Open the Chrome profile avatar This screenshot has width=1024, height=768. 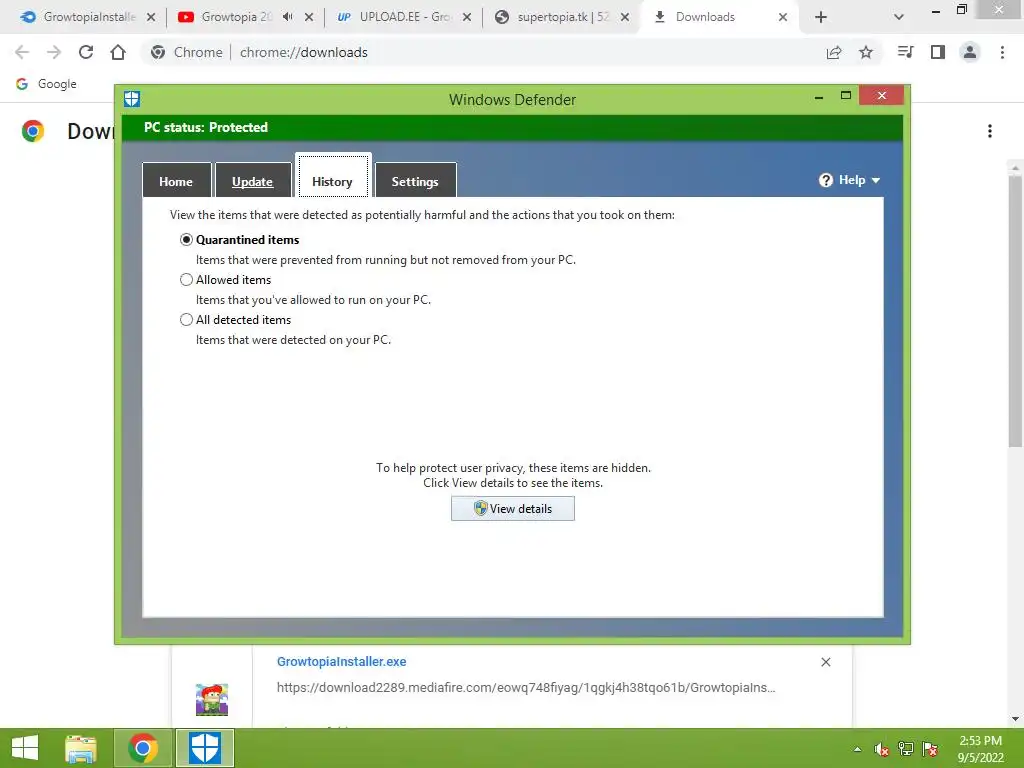tap(970, 52)
